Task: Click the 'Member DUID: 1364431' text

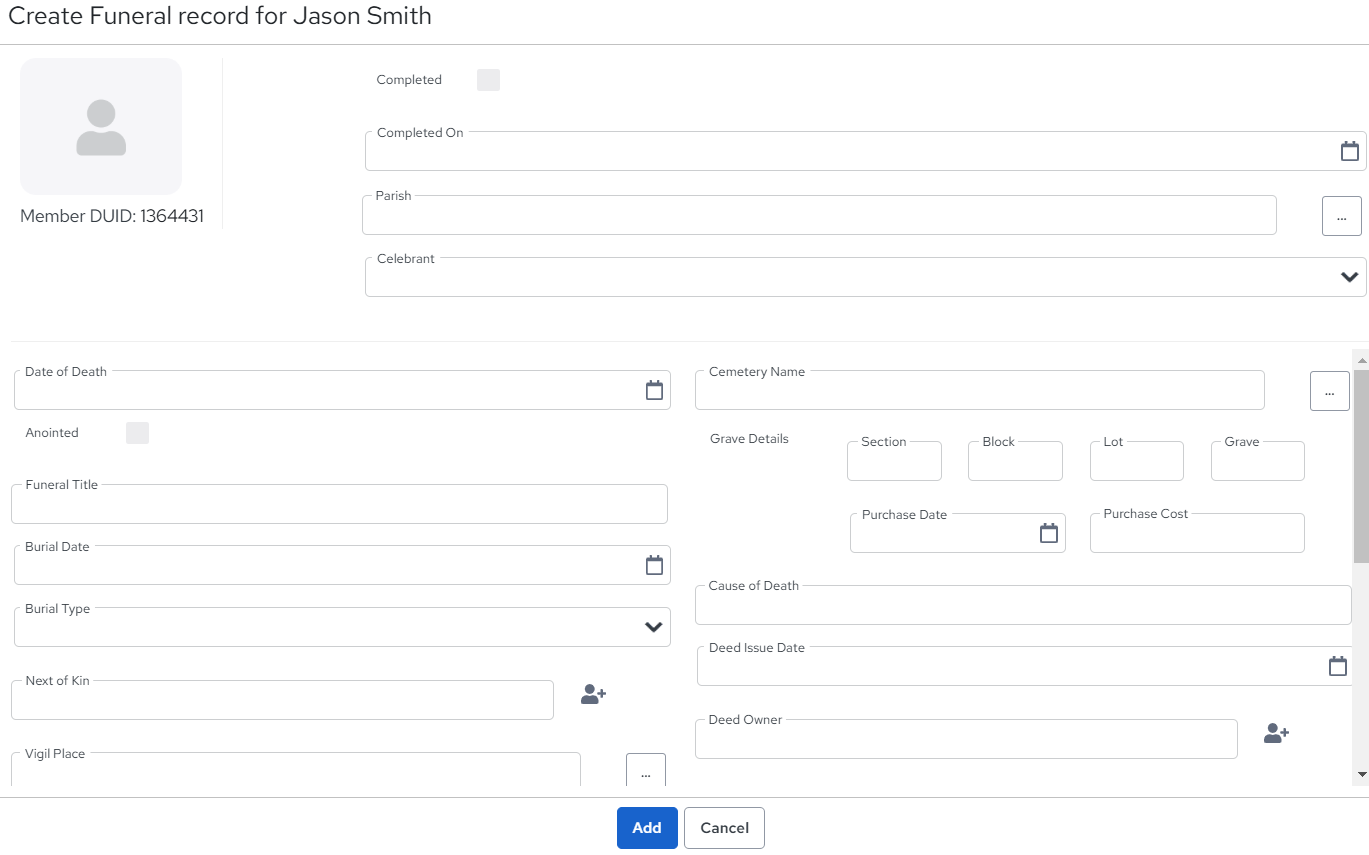Action: (112, 216)
